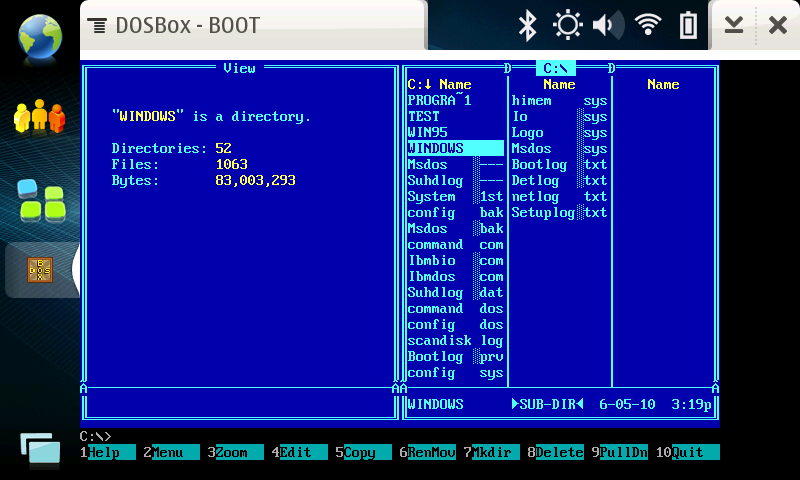Select the System 1st file
This screenshot has height=480, width=800.
tap(455, 196)
